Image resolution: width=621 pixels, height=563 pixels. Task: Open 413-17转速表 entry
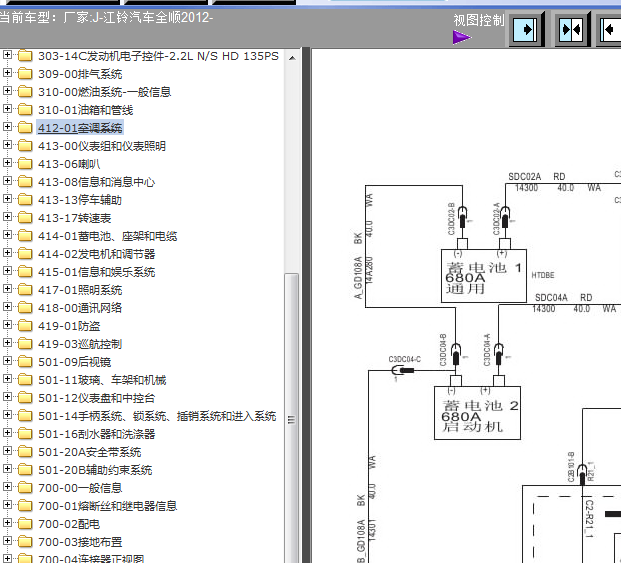tap(74, 218)
